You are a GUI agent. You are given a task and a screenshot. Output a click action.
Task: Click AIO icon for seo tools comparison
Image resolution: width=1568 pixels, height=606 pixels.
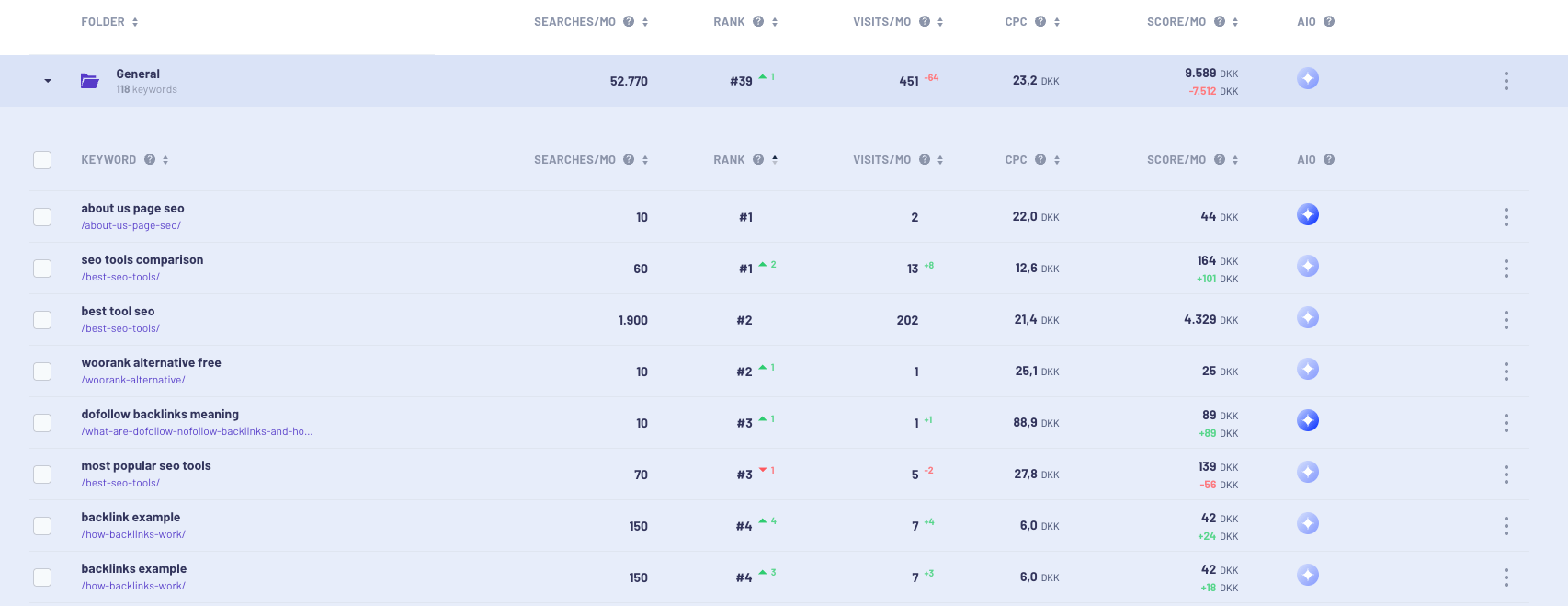click(1308, 267)
